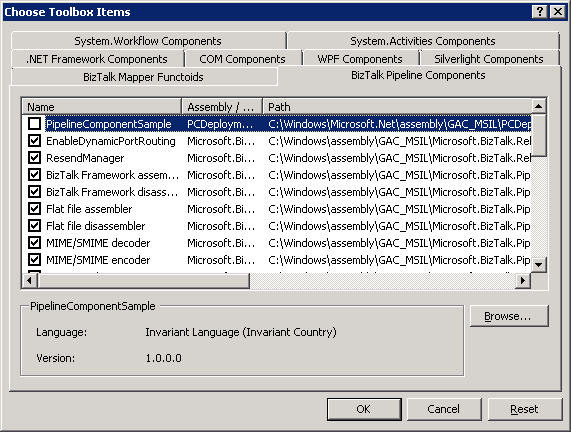The image size is (571, 432).
Task: Open the WPF Components tab
Action: click(360, 59)
